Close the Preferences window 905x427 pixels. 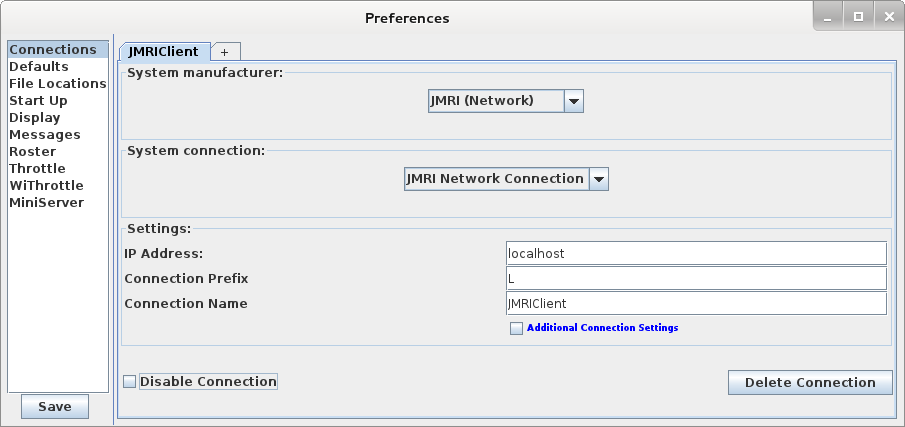point(889,17)
